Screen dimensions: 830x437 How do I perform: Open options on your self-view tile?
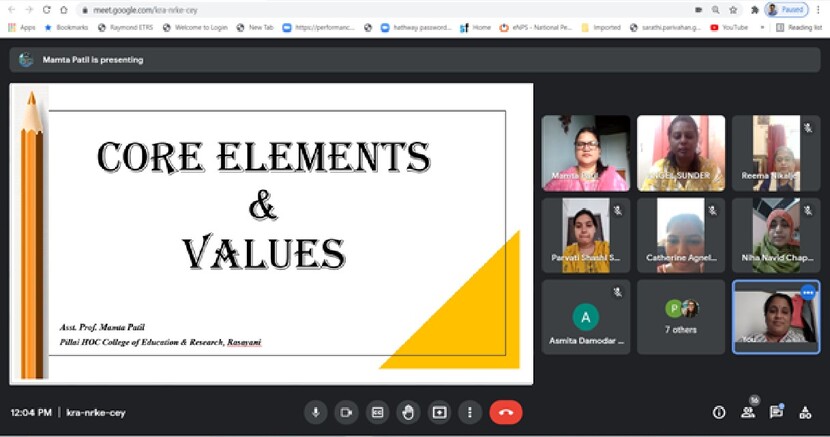click(x=808, y=292)
